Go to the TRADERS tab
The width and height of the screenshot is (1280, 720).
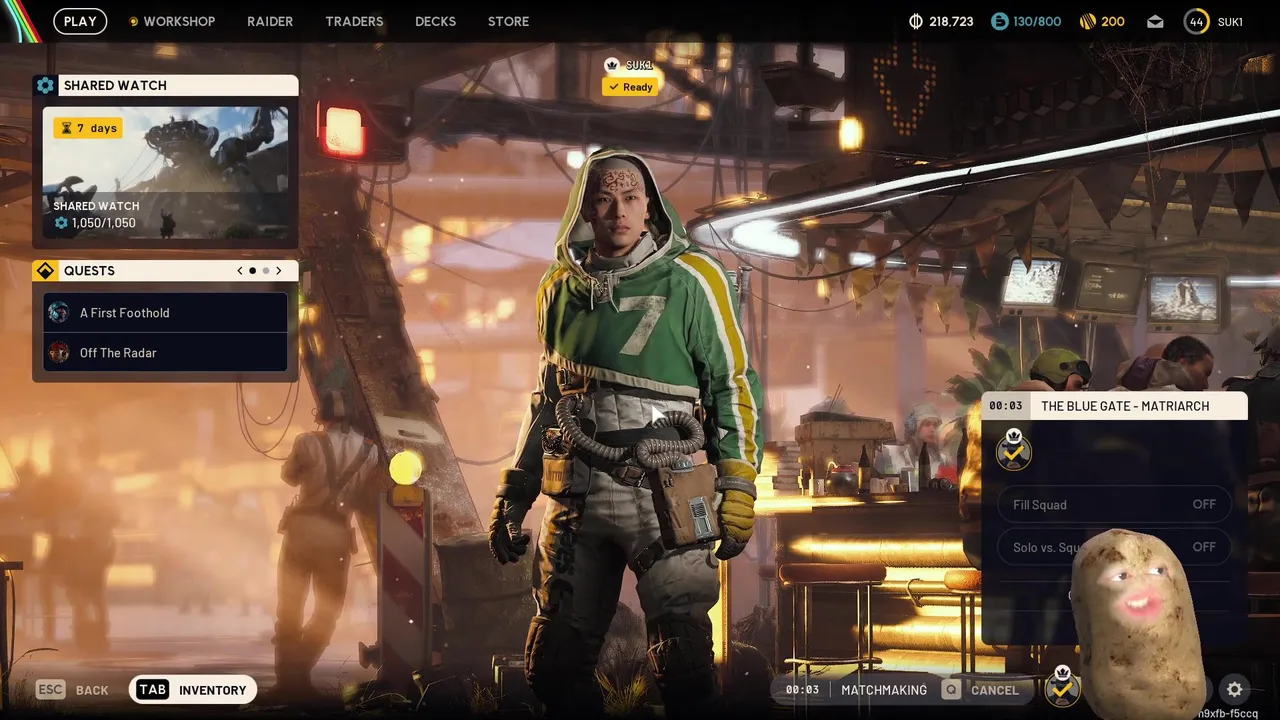tap(354, 21)
